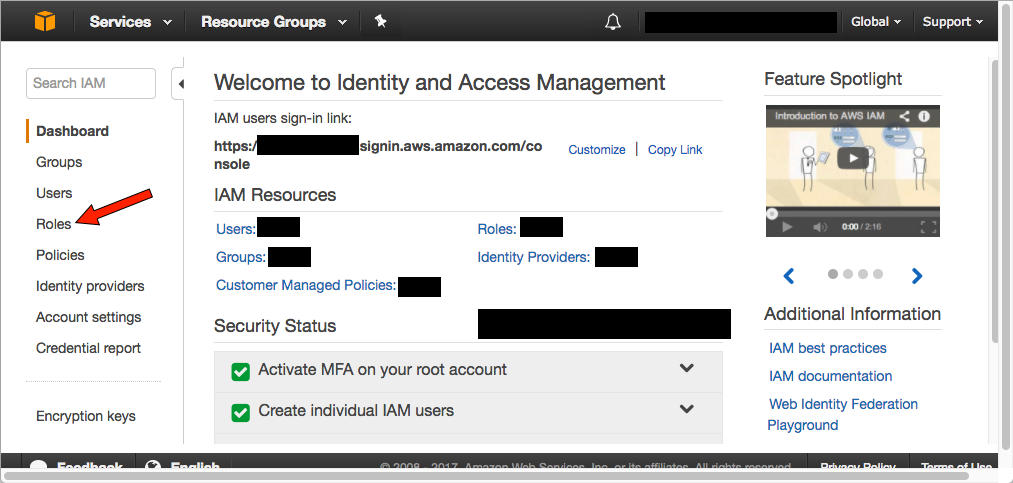1013x483 pixels.
Task: Open Groups in the IAM sidebar
Action: coord(59,162)
